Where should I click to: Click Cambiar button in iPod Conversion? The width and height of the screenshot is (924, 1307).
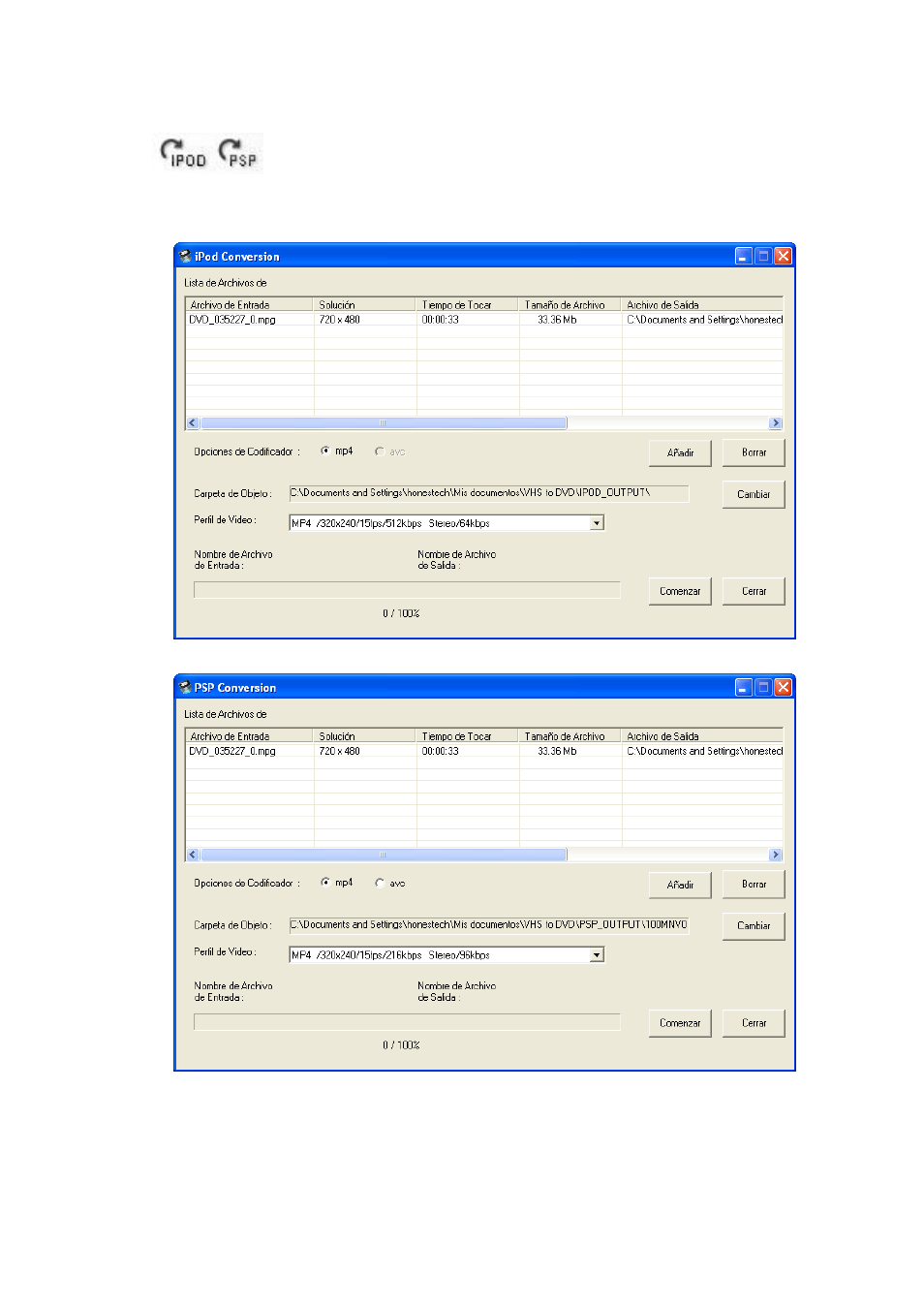(x=754, y=494)
